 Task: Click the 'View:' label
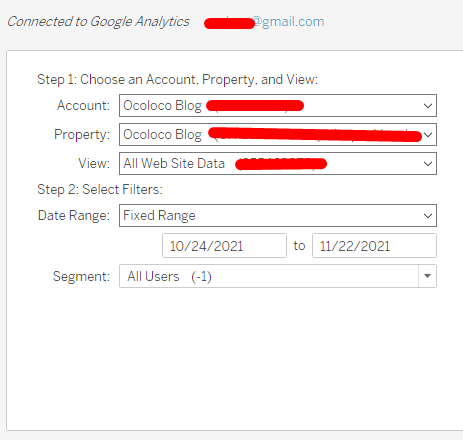point(94,164)
